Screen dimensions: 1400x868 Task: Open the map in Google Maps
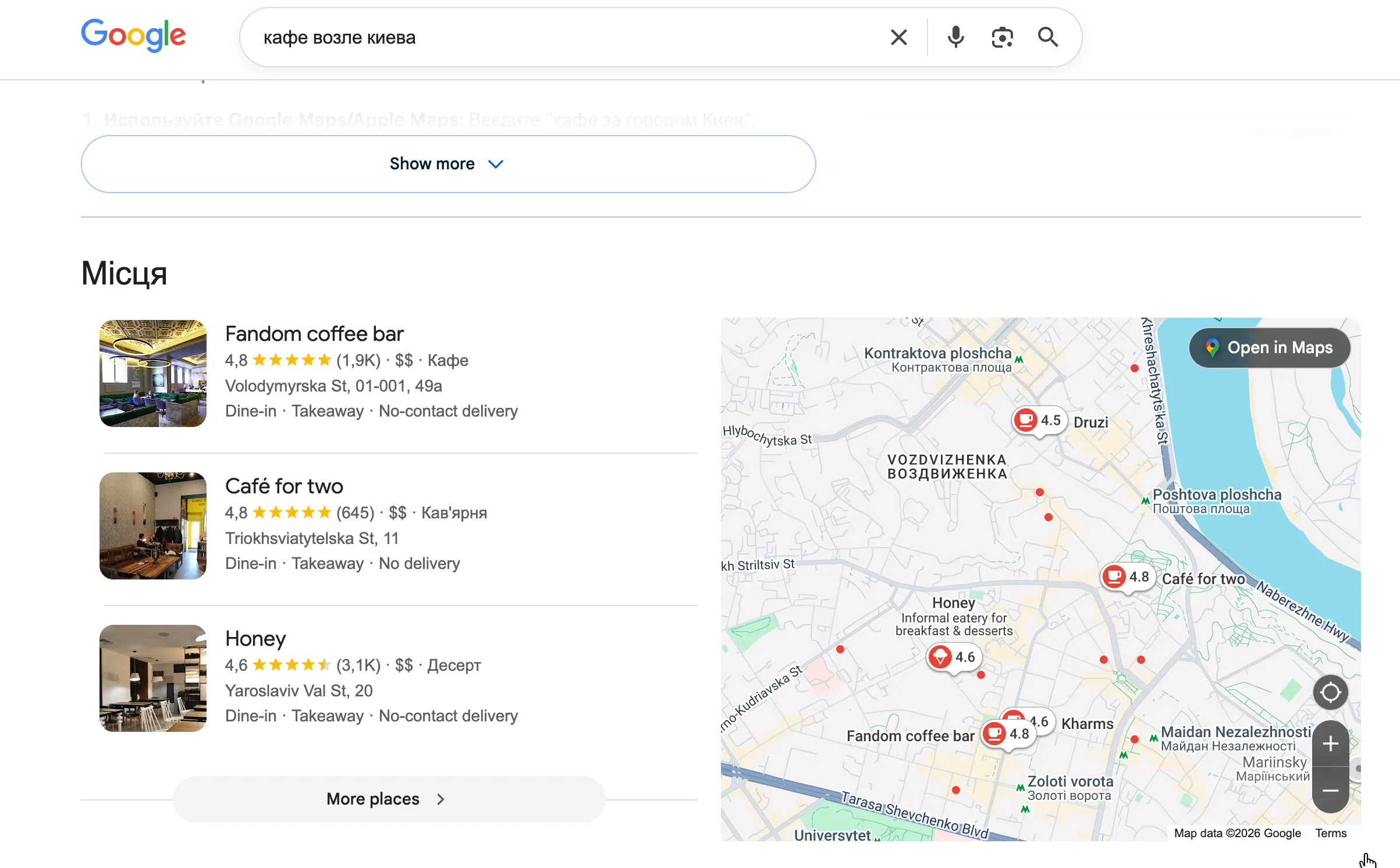pos(1270,348)
